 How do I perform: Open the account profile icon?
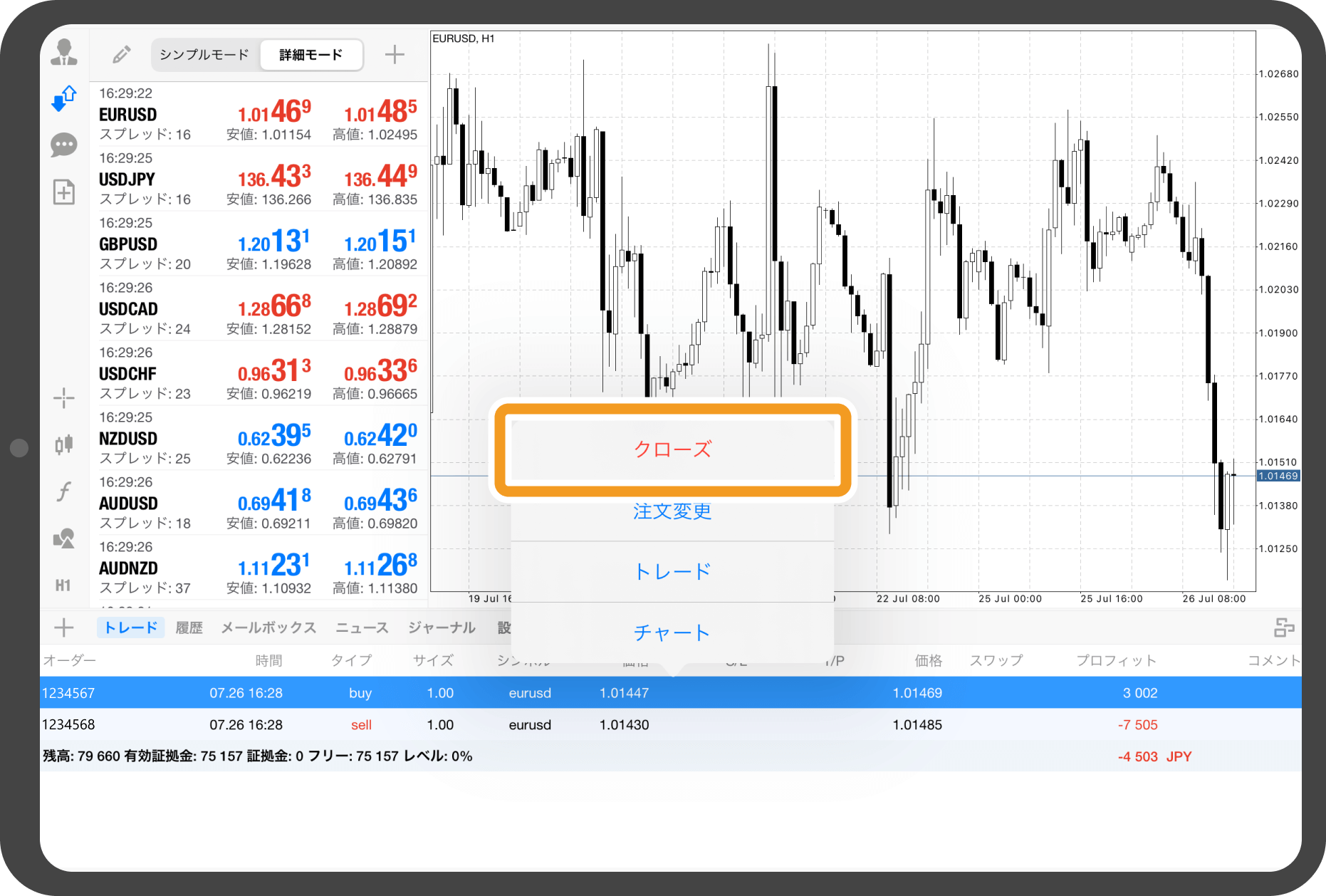(64, 53)
